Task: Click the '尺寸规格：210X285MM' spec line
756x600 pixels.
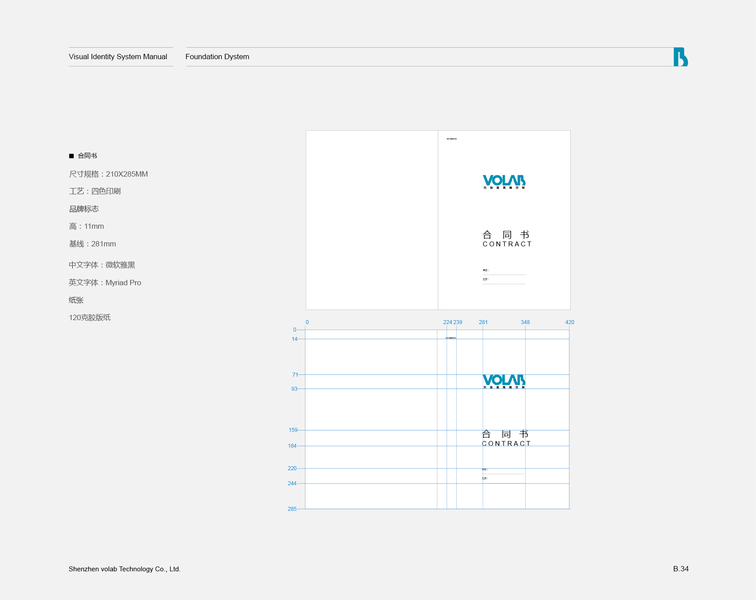Action: (108, 174)
